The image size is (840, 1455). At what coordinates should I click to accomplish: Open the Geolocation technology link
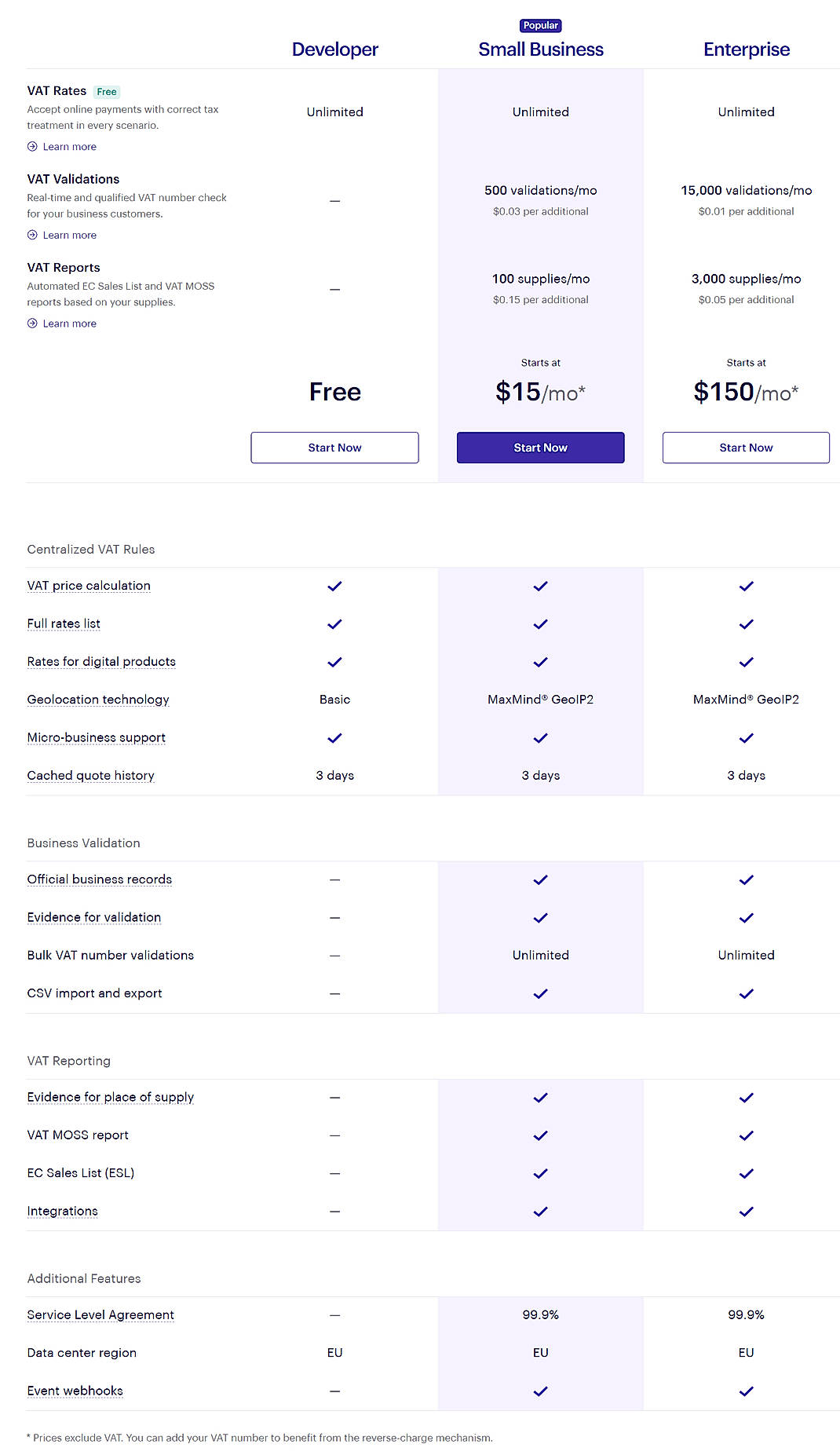click(x=97, y=699)
